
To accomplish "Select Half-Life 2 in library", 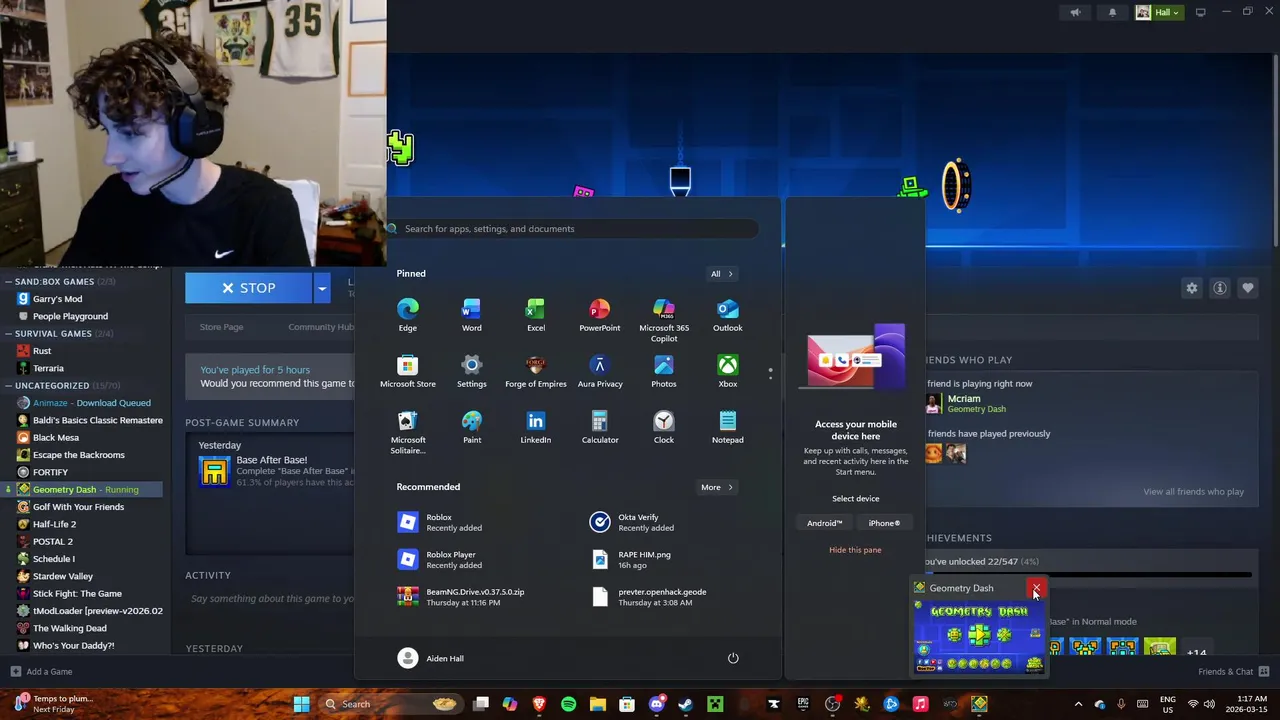I will pyautogui.click(x=54, y=524).
